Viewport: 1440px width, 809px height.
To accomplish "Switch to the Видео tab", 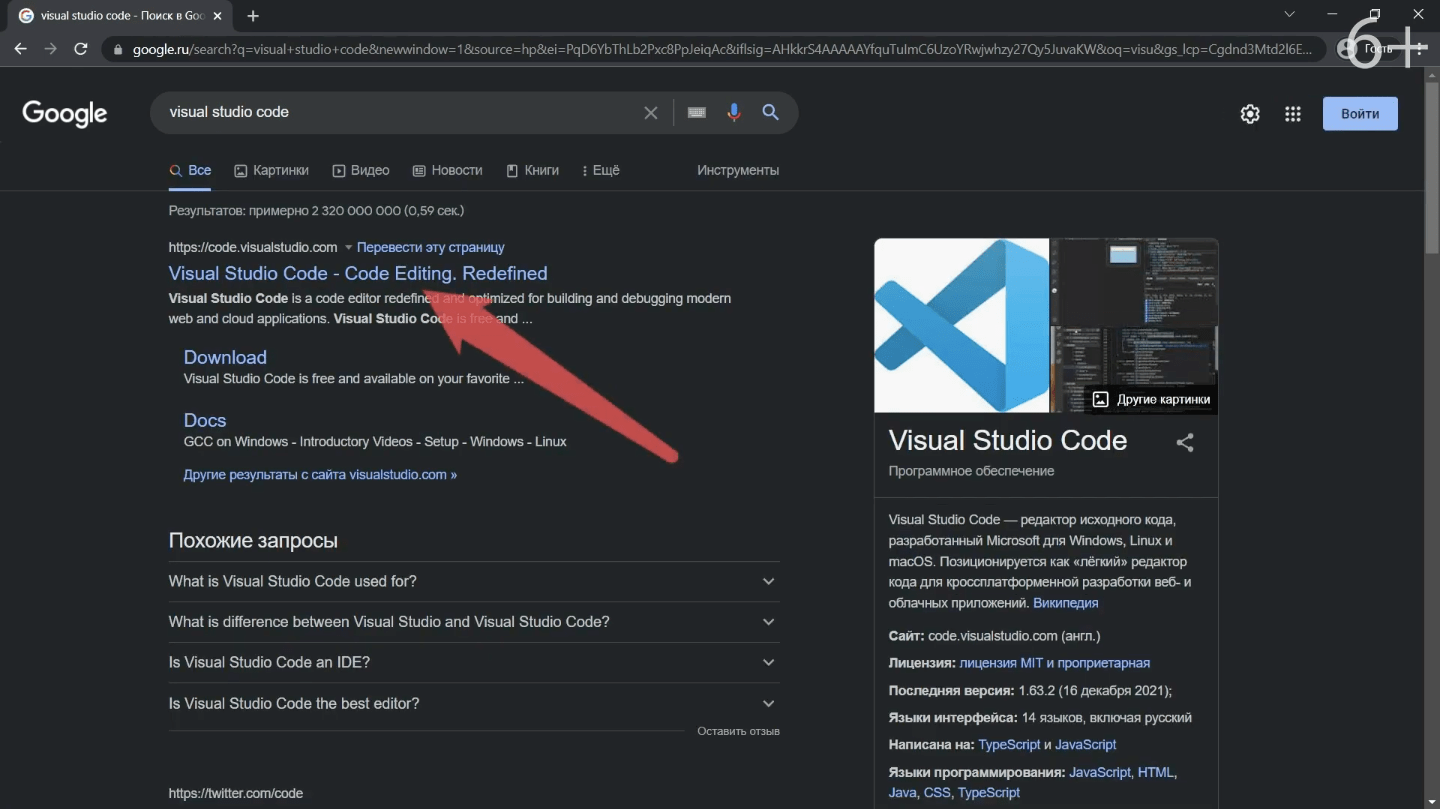I will [361, 171].
